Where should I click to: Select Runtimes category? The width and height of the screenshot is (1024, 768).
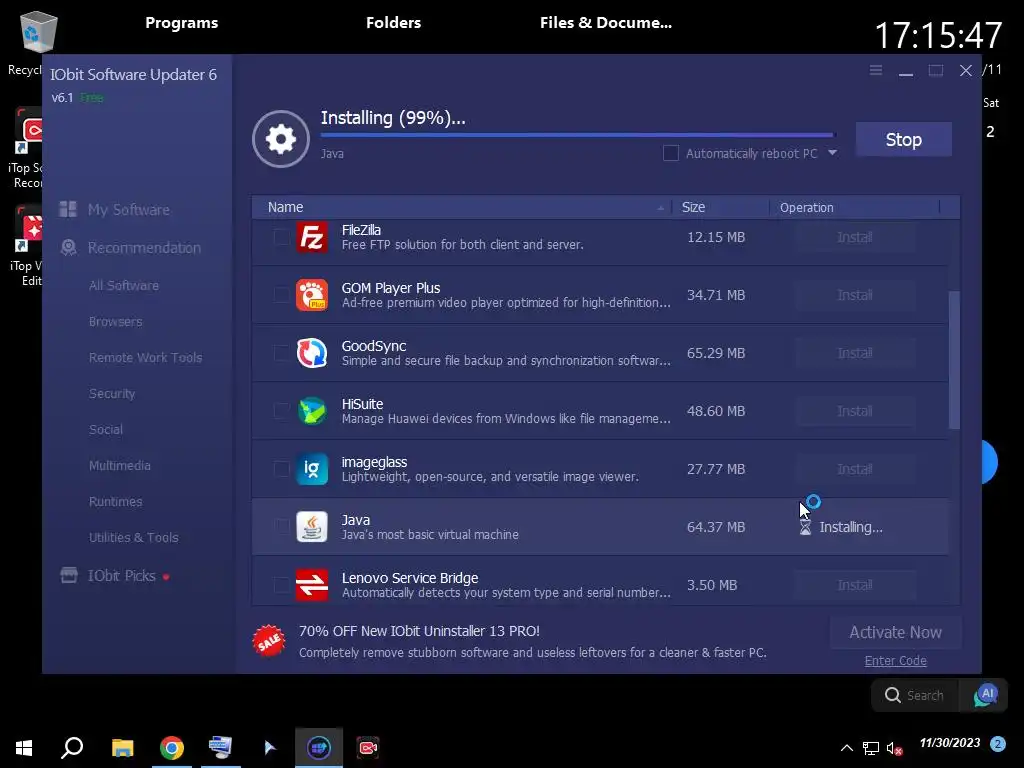pyautogui.click(x=116, y=502)
